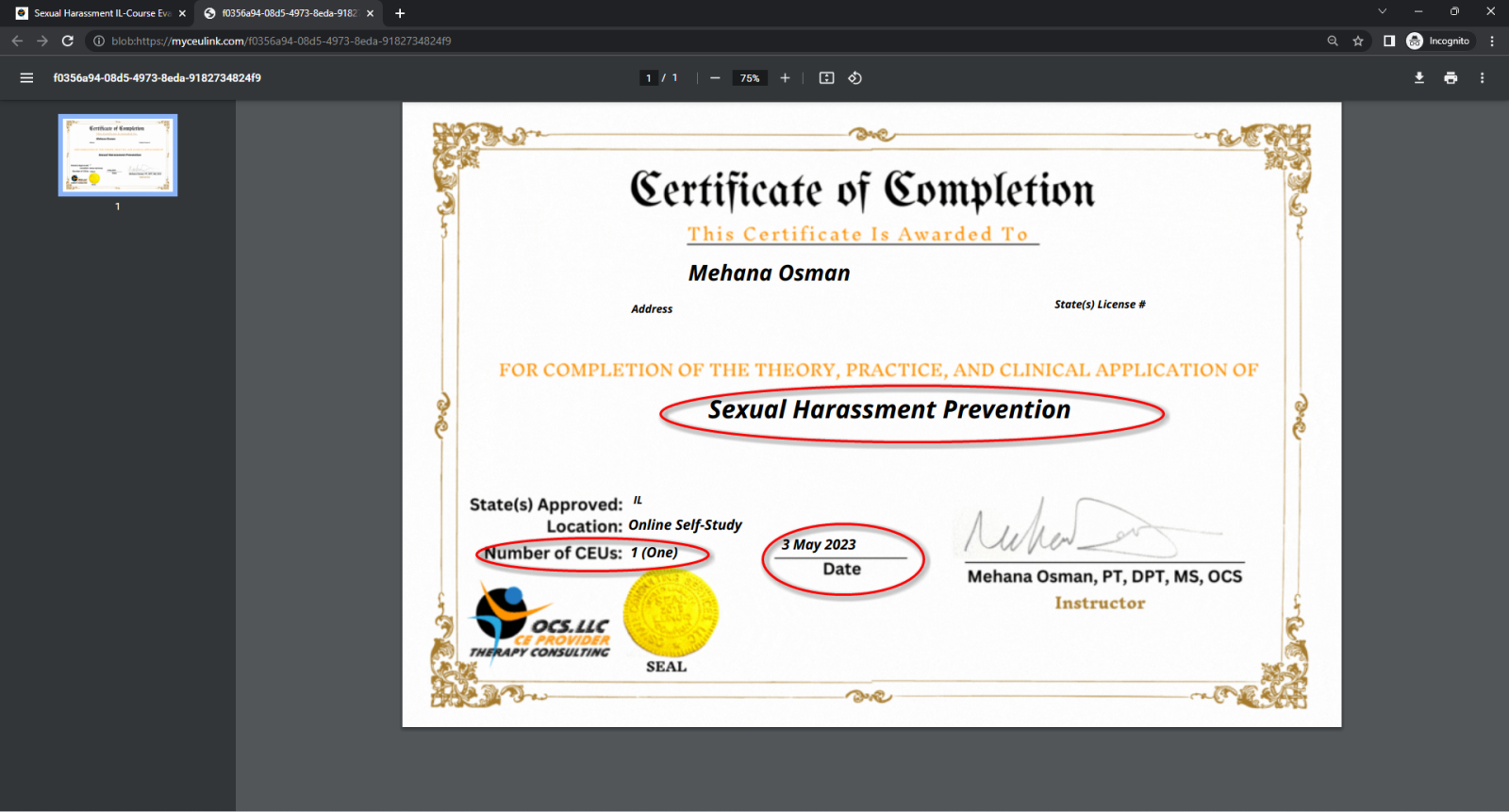This screenshot has height=812, width=1509.
Task: Rotate the PDF counterclockwise
Action: tap(855, 78)
